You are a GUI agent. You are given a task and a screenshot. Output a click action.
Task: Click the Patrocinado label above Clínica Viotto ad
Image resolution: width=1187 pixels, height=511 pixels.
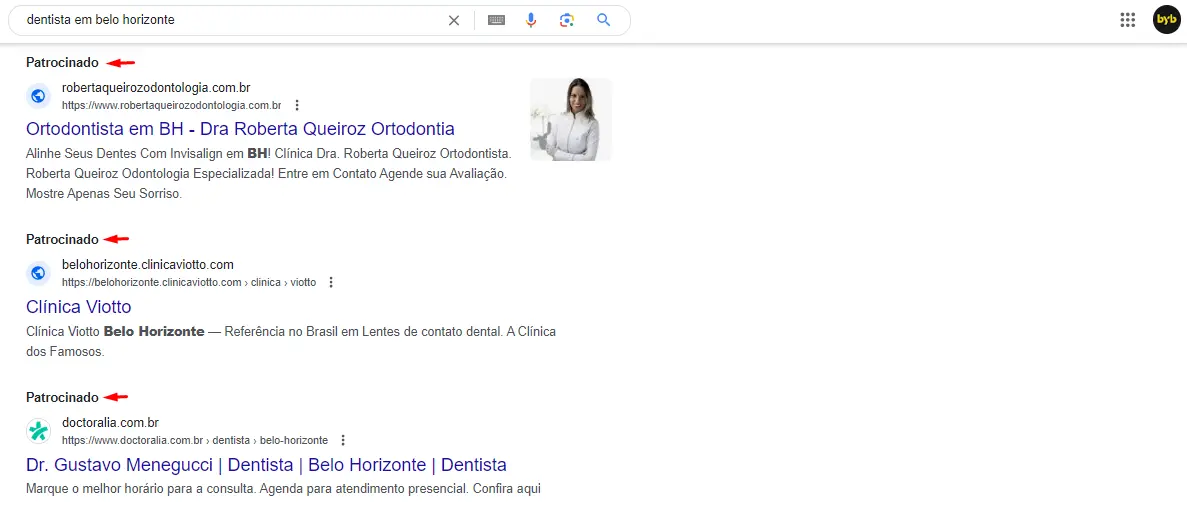point(62,239)
